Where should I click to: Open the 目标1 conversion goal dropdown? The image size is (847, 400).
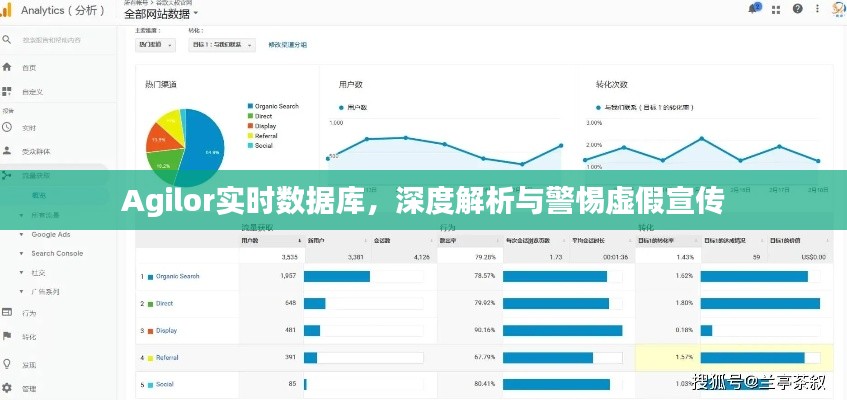click(x=221, y=45)
